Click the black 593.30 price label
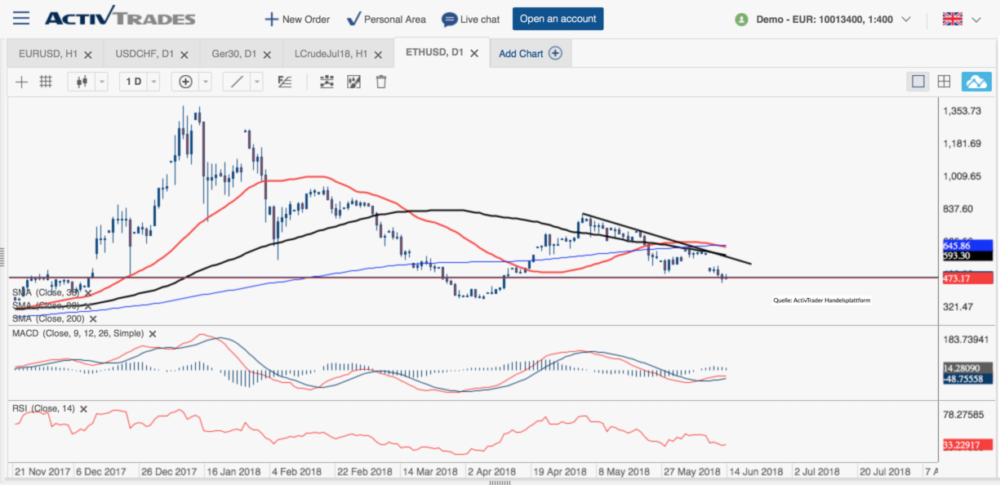 tap(967, 255)
